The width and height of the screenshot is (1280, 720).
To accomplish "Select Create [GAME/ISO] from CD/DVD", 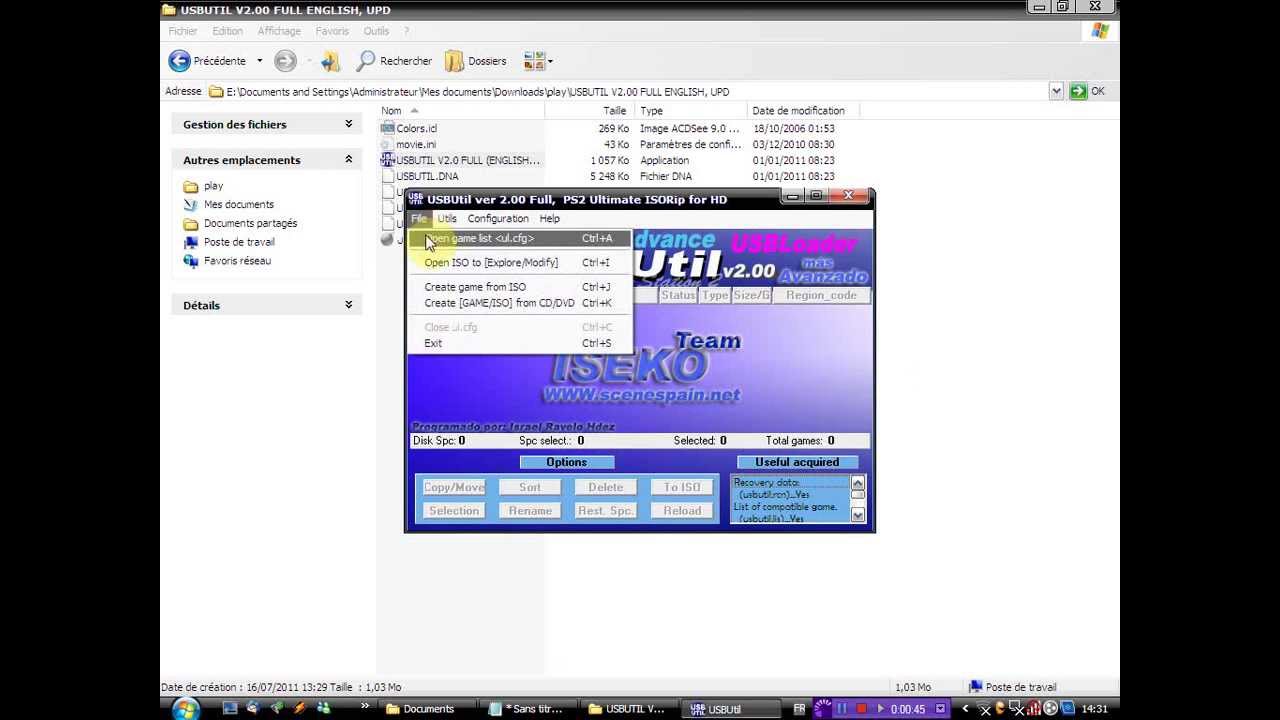I will (520, 303).
